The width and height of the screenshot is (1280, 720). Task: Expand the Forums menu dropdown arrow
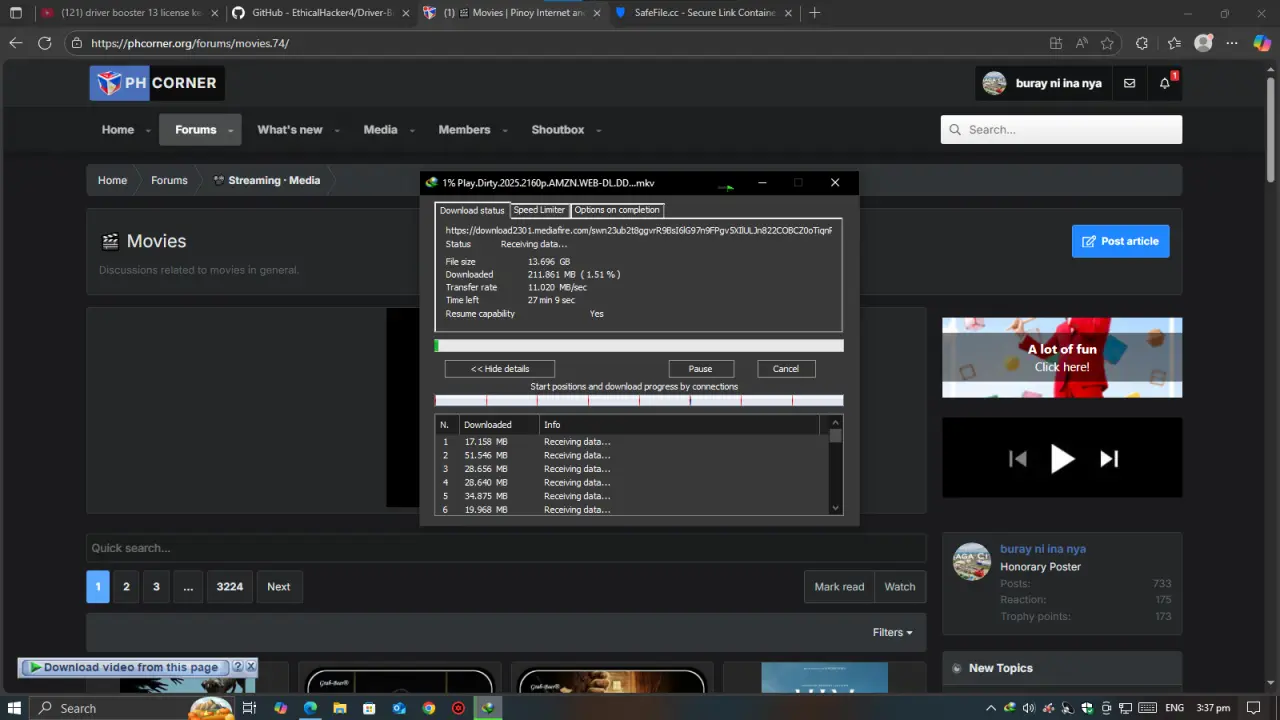click(x=231, y=130)
